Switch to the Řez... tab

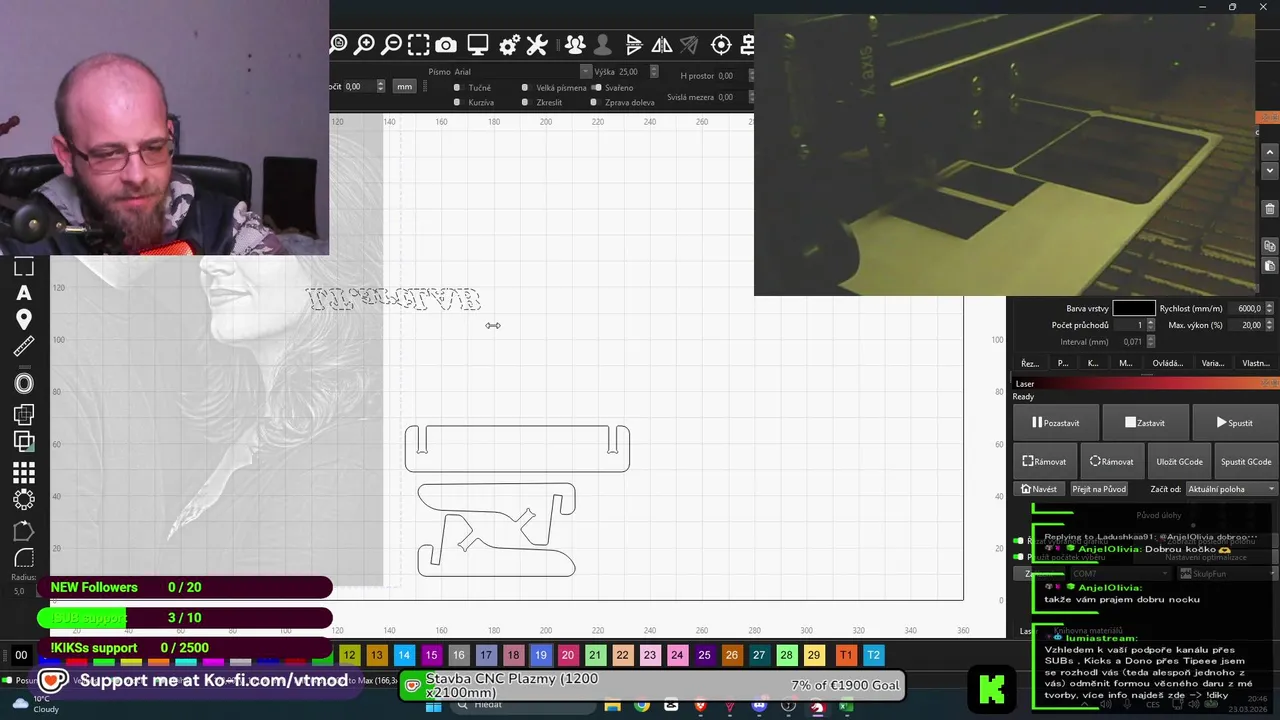1030,363
